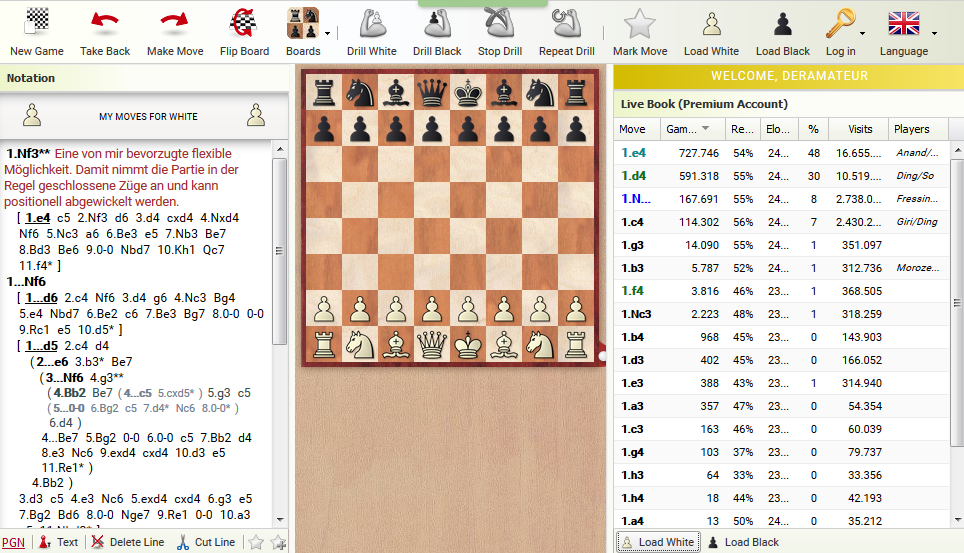Toggle the Mark Move star

click(x=640, y=23)
